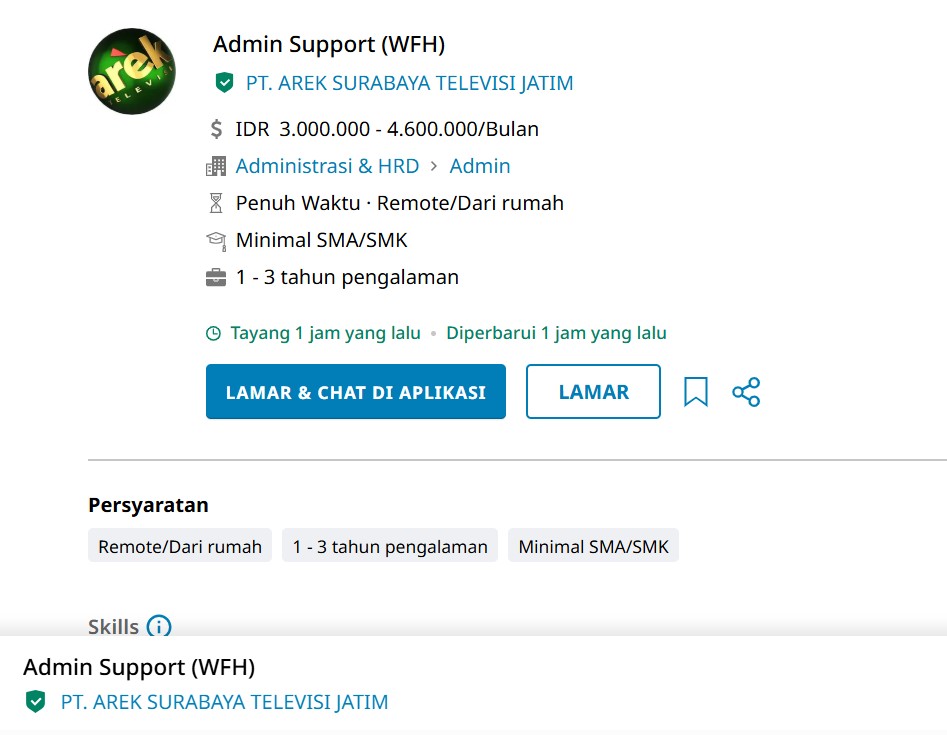Share the job via share icon

(x=746, y=392)
